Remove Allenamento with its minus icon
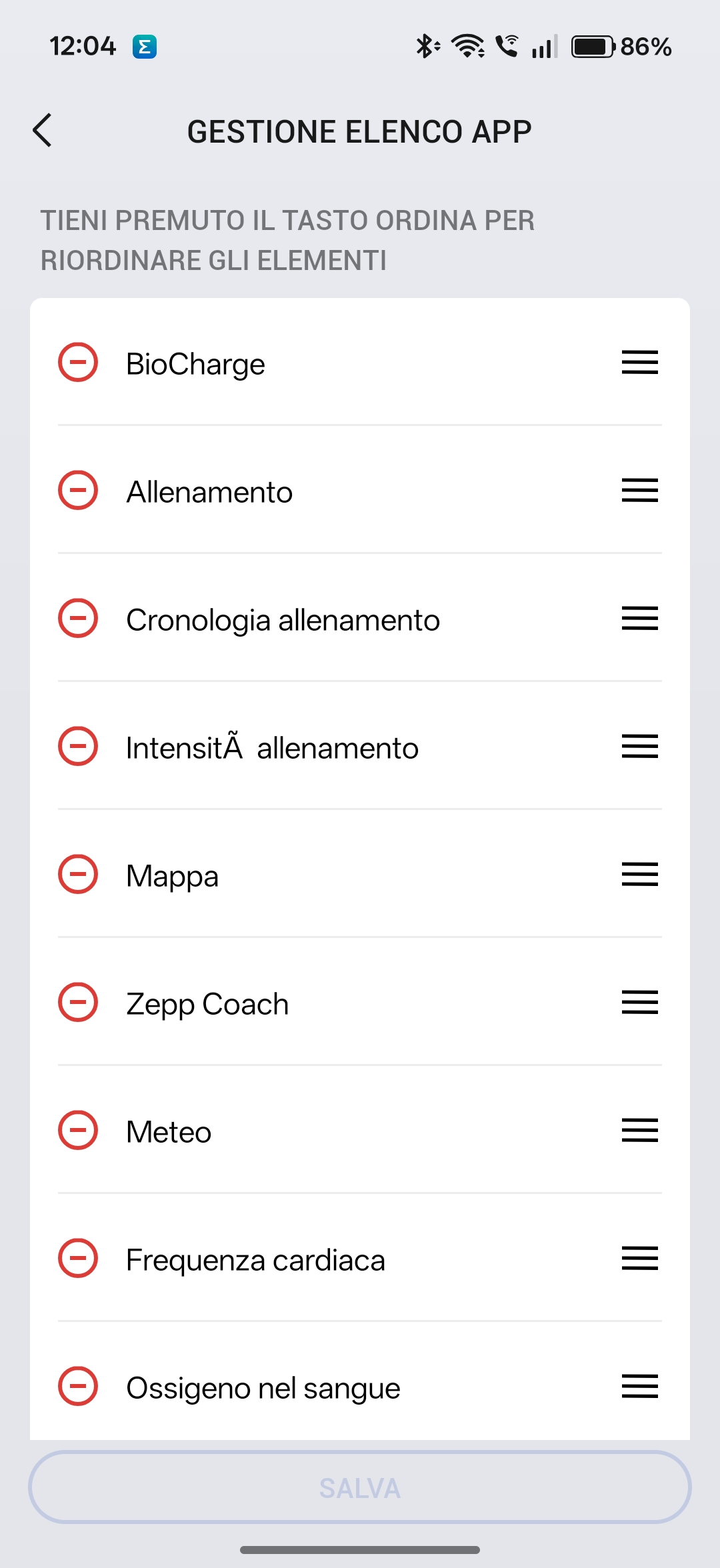 pyautogui.click(x=78, y=491)
